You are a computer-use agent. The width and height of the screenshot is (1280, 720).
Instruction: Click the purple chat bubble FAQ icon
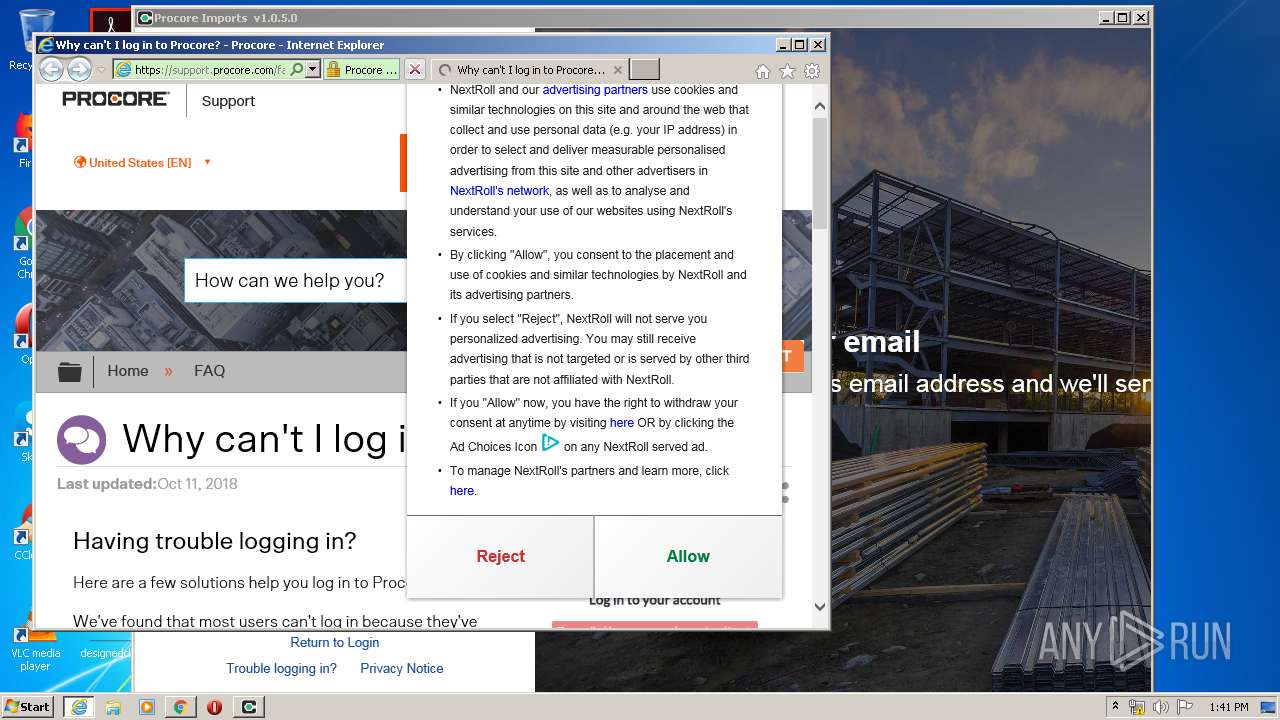pos(82,439)
